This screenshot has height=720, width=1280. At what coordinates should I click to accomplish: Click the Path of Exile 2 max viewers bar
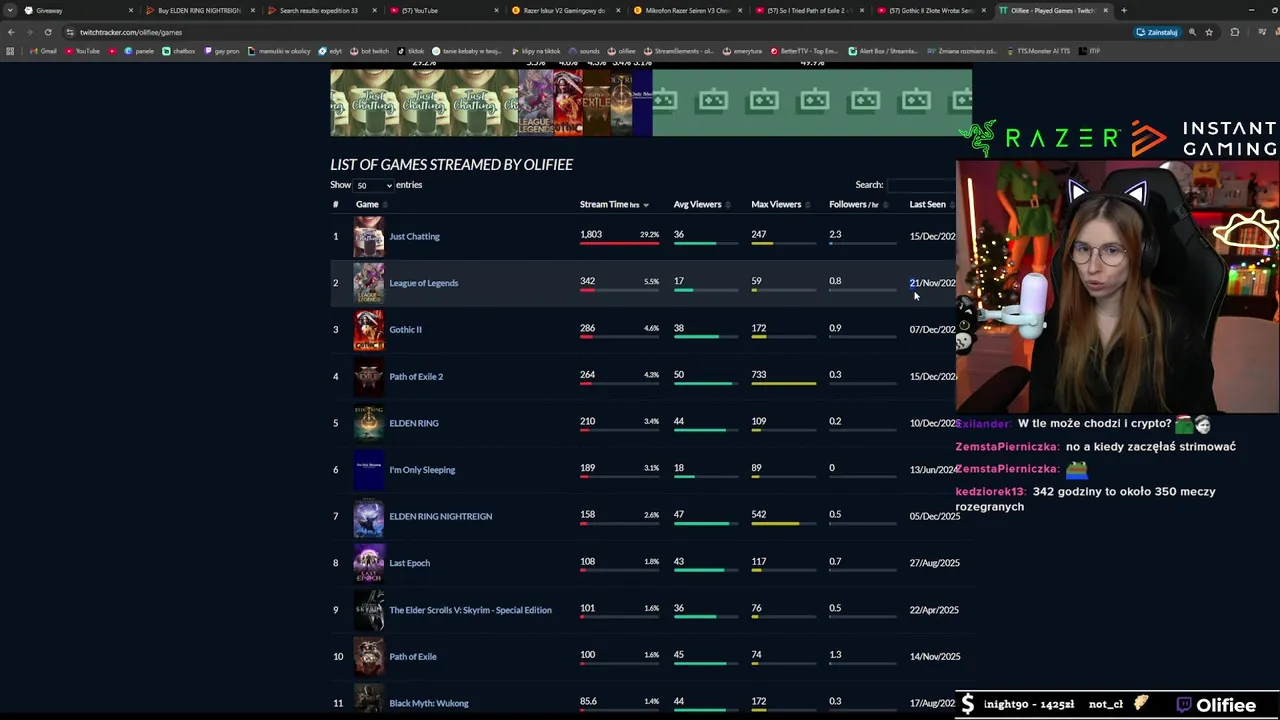point(784,384)
